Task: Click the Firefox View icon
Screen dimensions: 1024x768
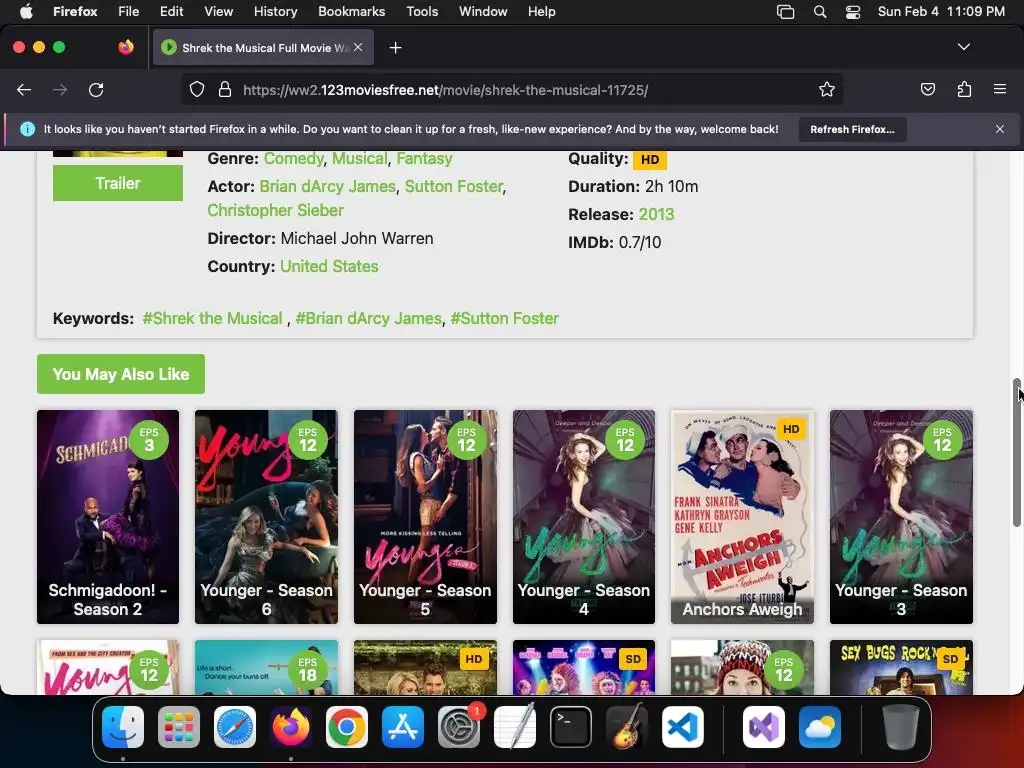Action: 126,47
